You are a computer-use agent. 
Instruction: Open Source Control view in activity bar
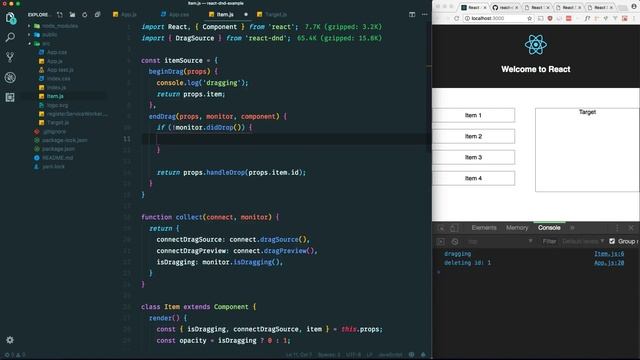click(10, 57)
